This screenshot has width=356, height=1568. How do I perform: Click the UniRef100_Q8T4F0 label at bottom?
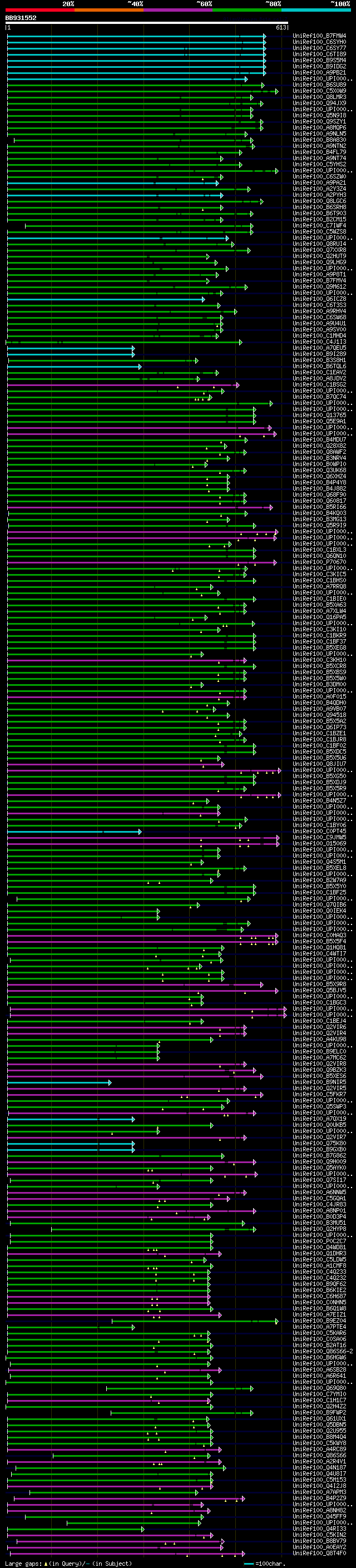coord(319,1553)
